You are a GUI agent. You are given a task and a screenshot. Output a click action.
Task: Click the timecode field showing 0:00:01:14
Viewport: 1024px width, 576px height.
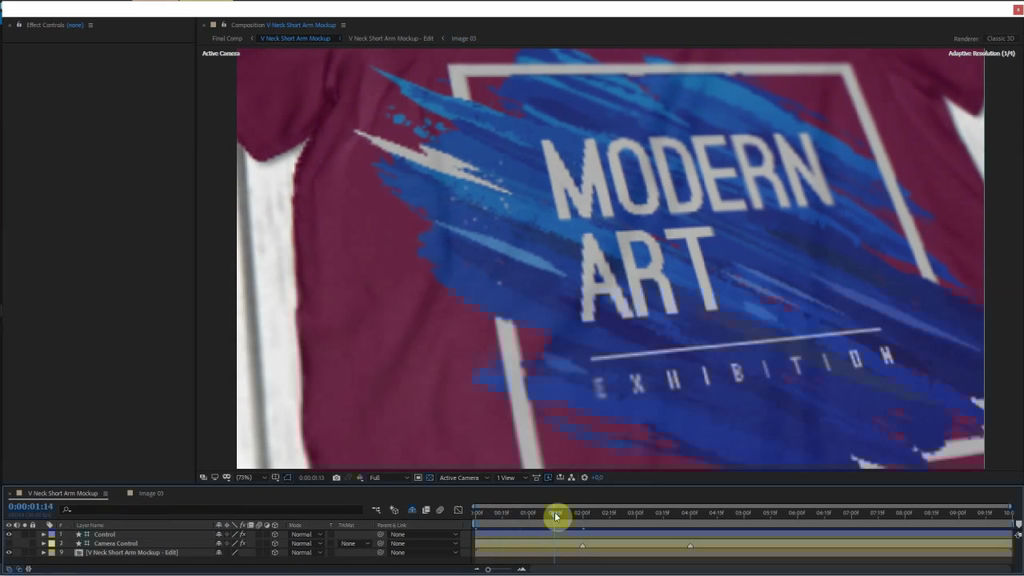pos(30,509)
